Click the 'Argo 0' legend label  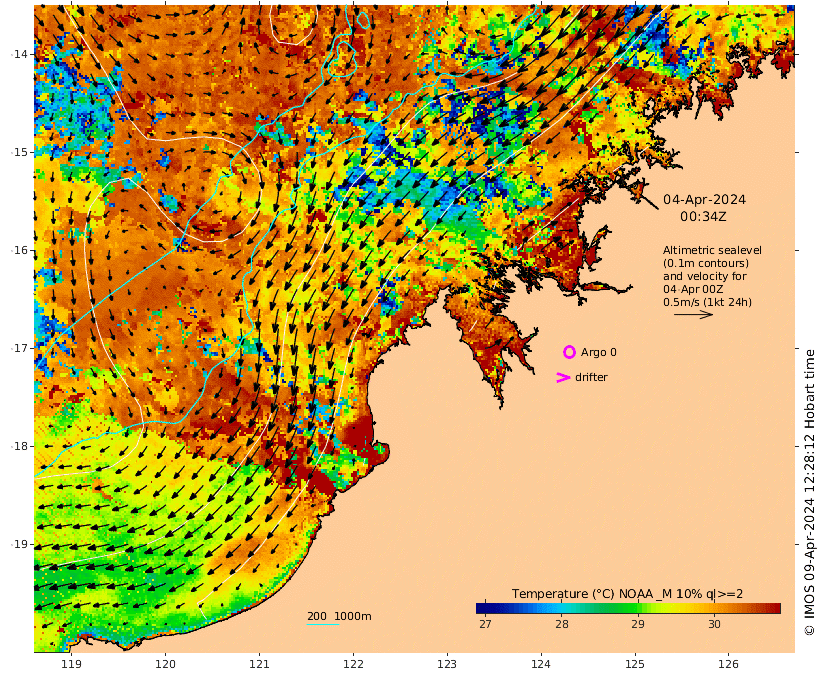pyautogui.click(x=598, y=353)
